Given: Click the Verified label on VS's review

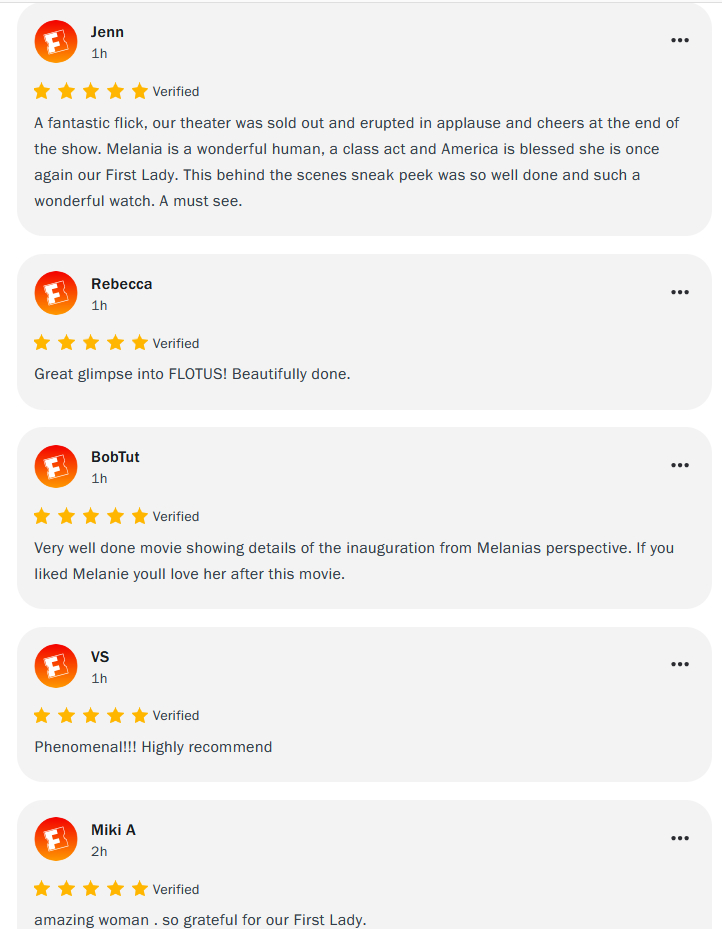Looking at the screenshot, I should (x=176, y=716).
